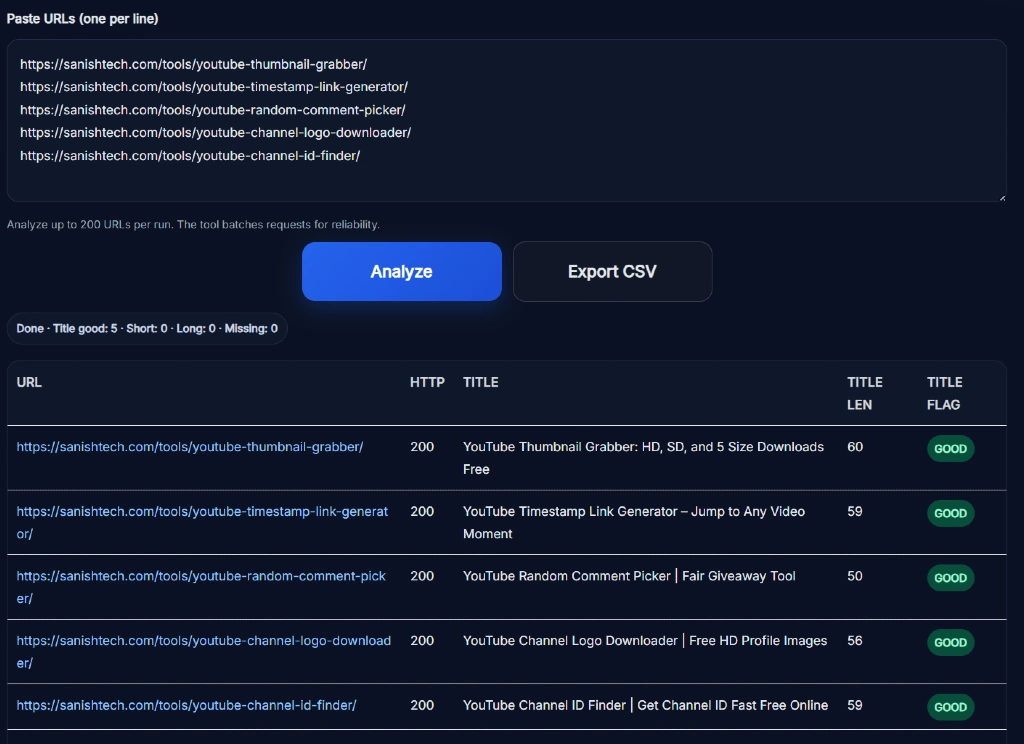This screenshot has height=744, width=1024.
Task: Select the GOOD badge in Random Comment Picker row
Action: (949, 578)
